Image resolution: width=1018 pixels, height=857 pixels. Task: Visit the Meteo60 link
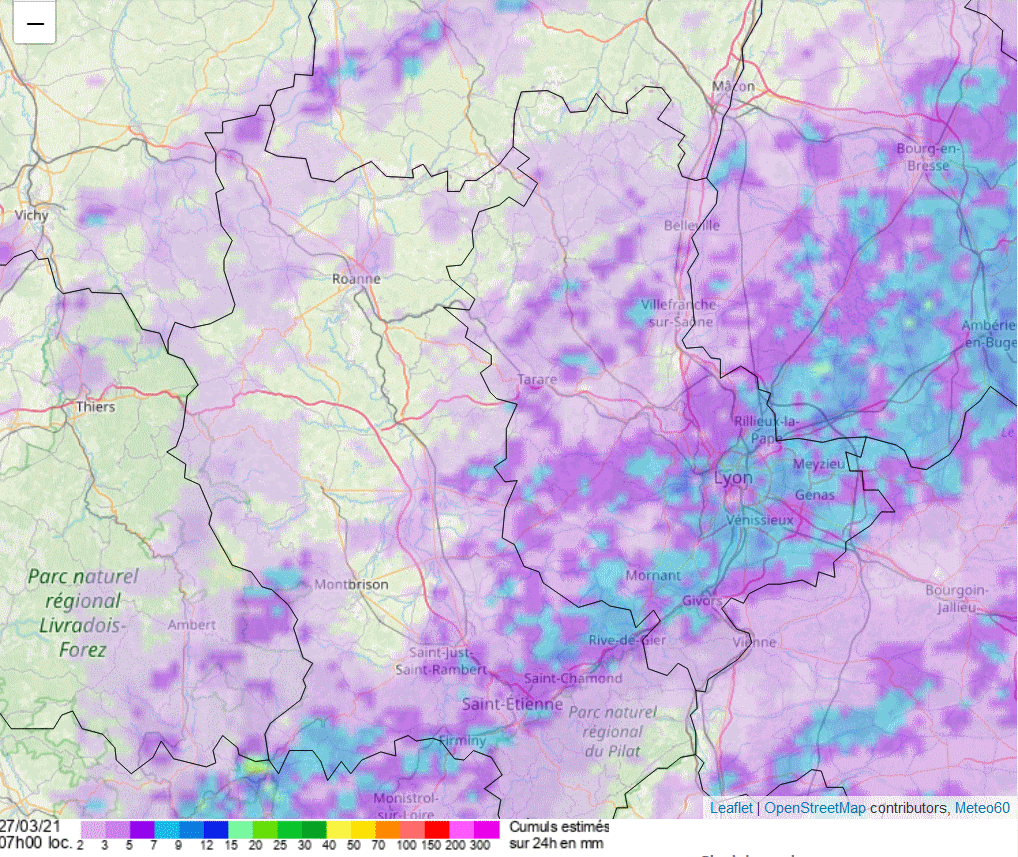pyautogui.click(x=981, y=808)
